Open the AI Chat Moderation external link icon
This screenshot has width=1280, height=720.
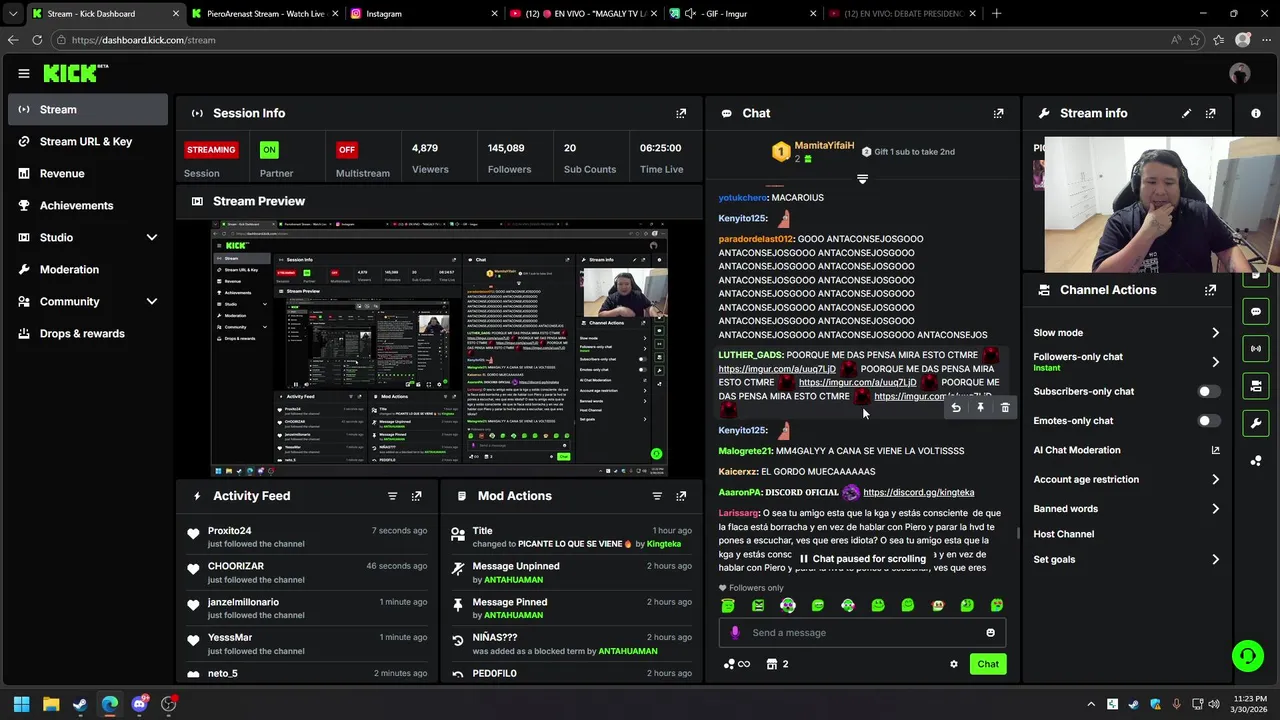tap(1216, 450)
